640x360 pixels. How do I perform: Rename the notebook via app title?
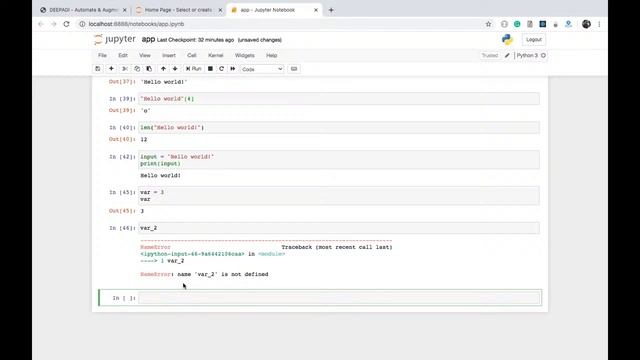[148, 40]
